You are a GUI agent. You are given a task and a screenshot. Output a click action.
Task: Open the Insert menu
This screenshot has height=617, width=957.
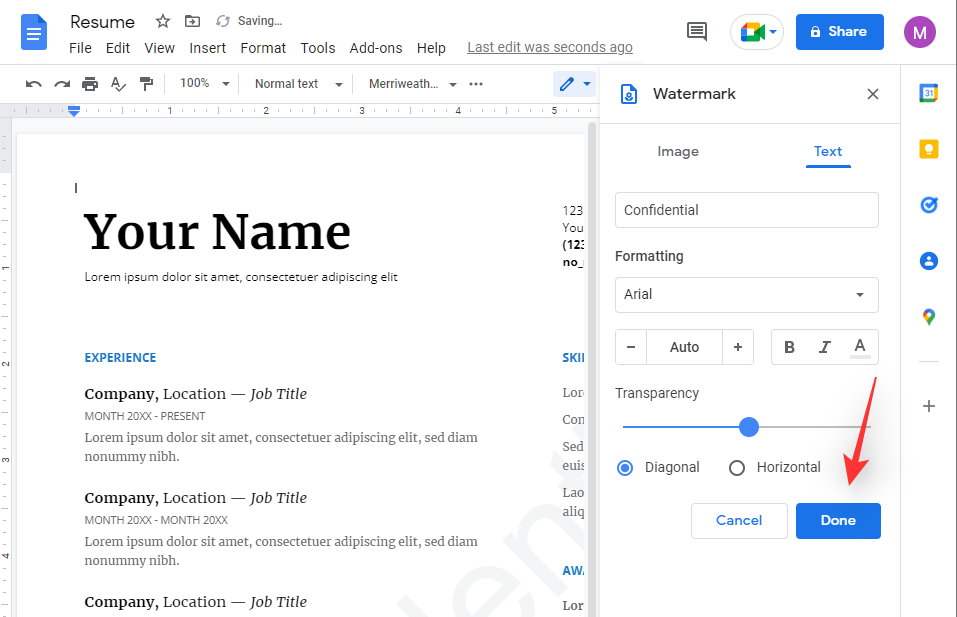[207, 48]
